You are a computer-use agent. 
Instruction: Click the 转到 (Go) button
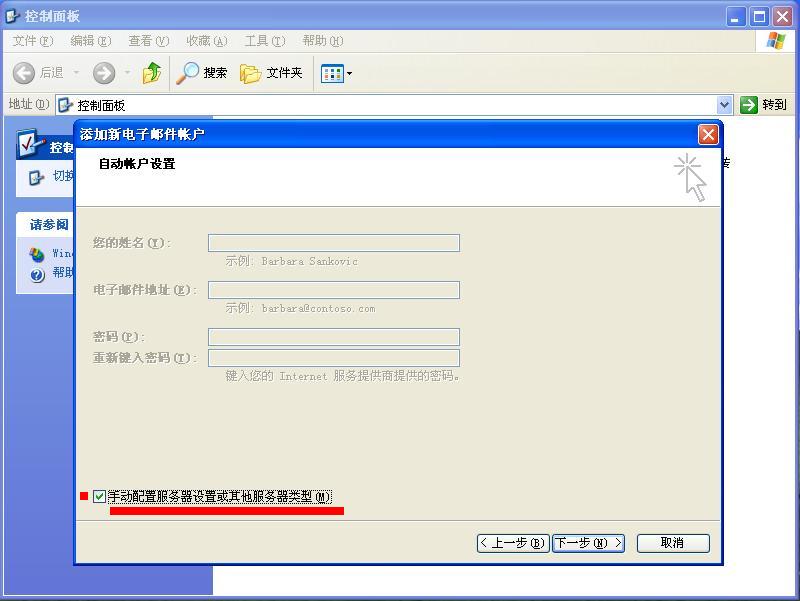(764, 105)
